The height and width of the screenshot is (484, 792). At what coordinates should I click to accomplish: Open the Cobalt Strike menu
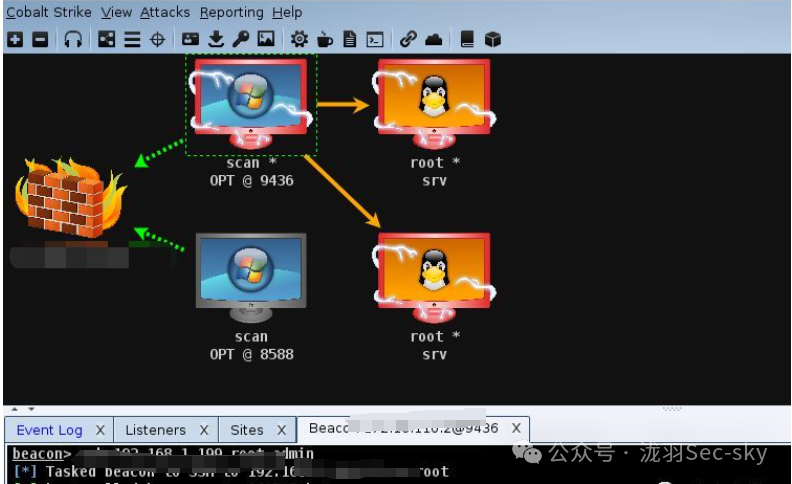click(49, 12)
